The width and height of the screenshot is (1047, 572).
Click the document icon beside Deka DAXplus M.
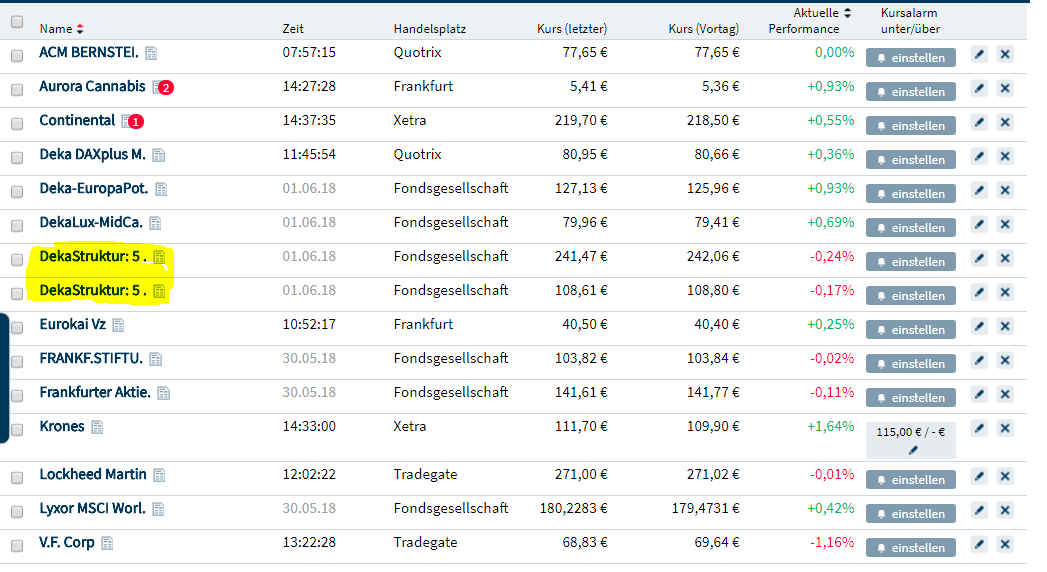click(158, 155)
